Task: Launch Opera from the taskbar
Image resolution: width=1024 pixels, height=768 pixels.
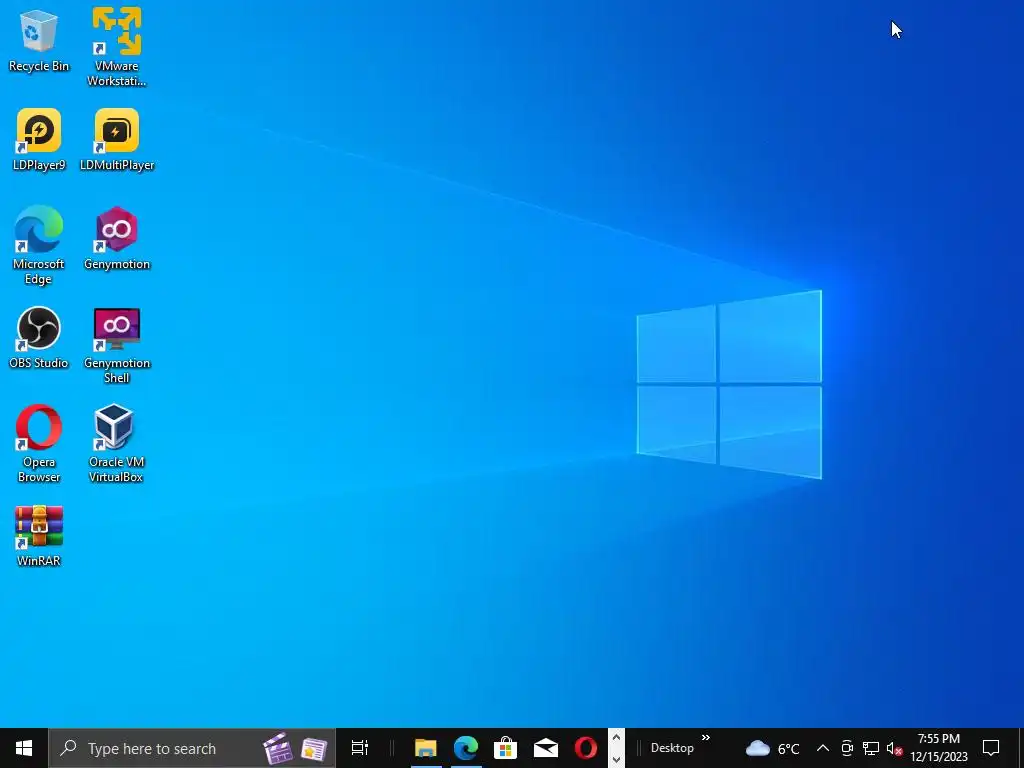Action: (x=586, y=748)
